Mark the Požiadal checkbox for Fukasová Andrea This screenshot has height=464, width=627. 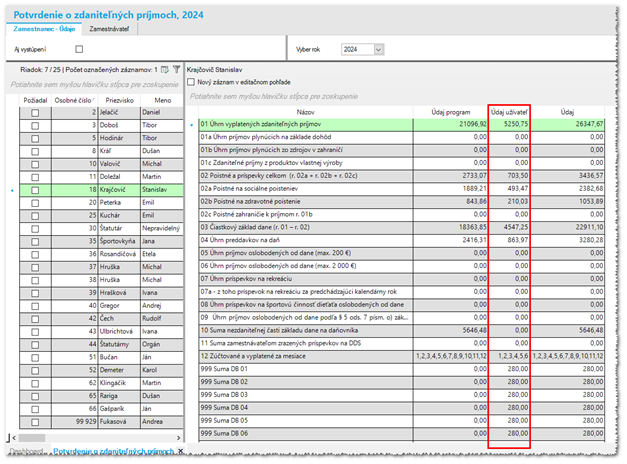35,422
